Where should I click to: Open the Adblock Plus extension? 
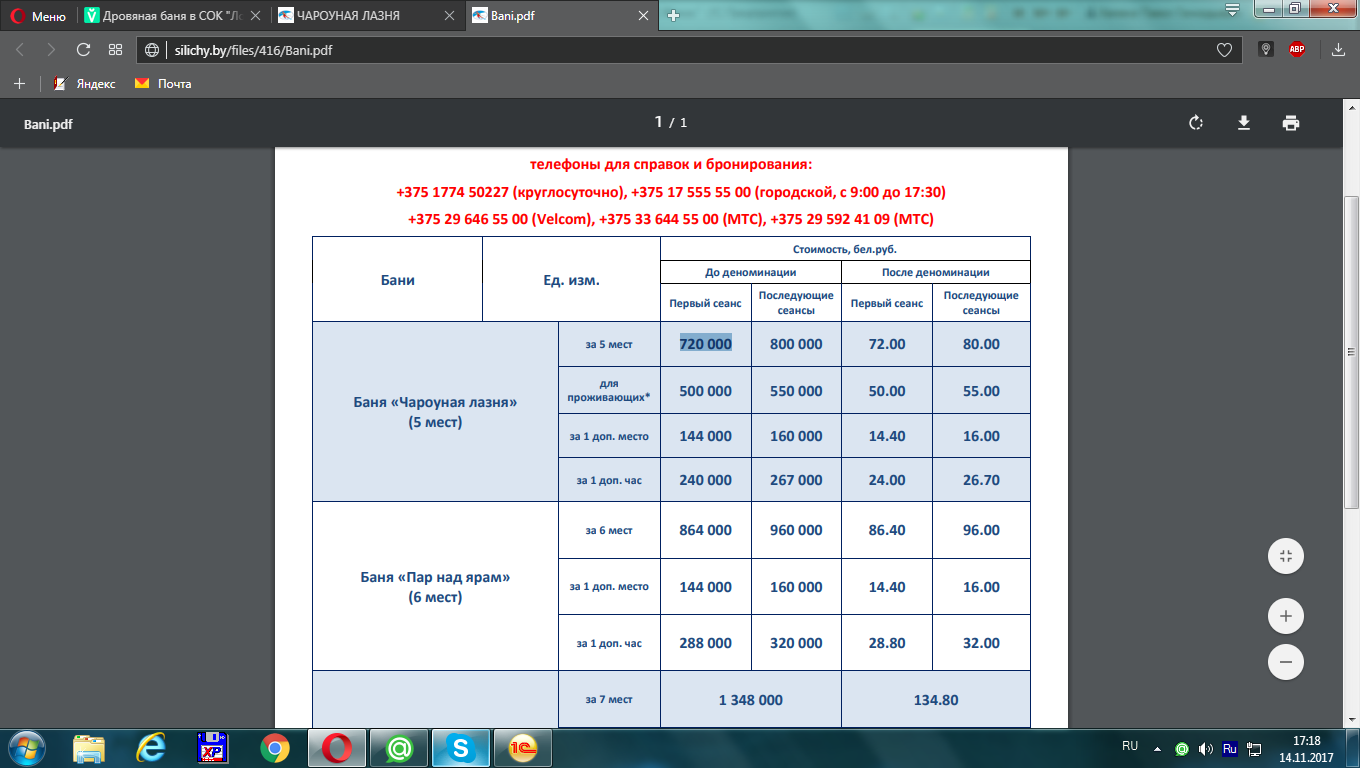click(x=1297, y=49)
